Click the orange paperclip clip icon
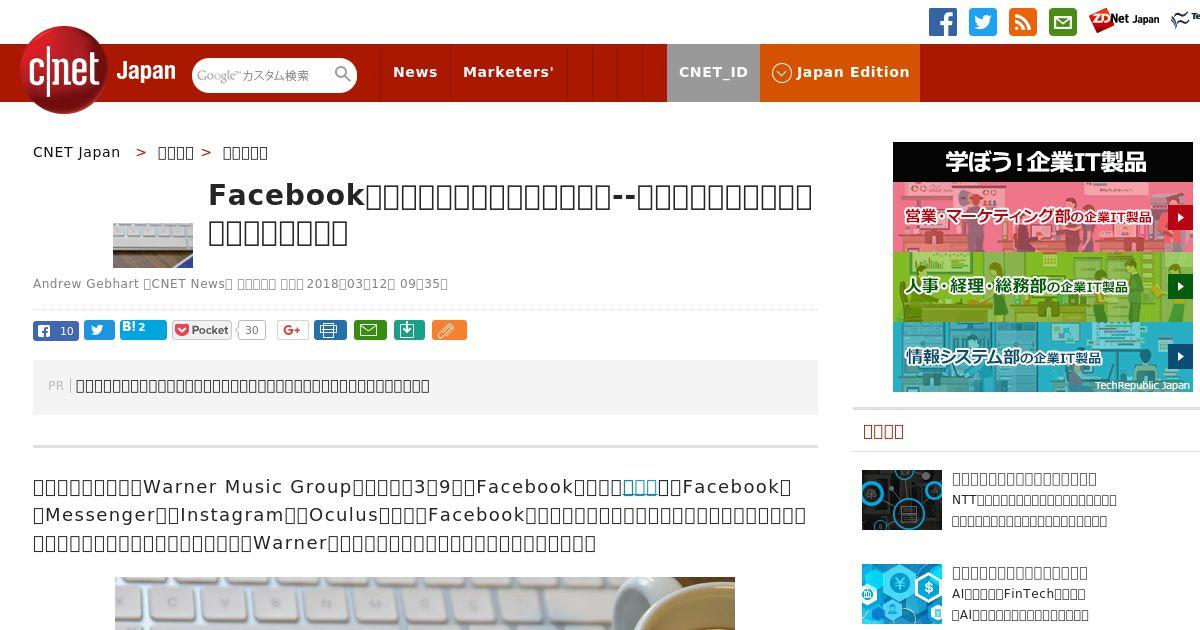1200x630 pixels. (449, 330)
